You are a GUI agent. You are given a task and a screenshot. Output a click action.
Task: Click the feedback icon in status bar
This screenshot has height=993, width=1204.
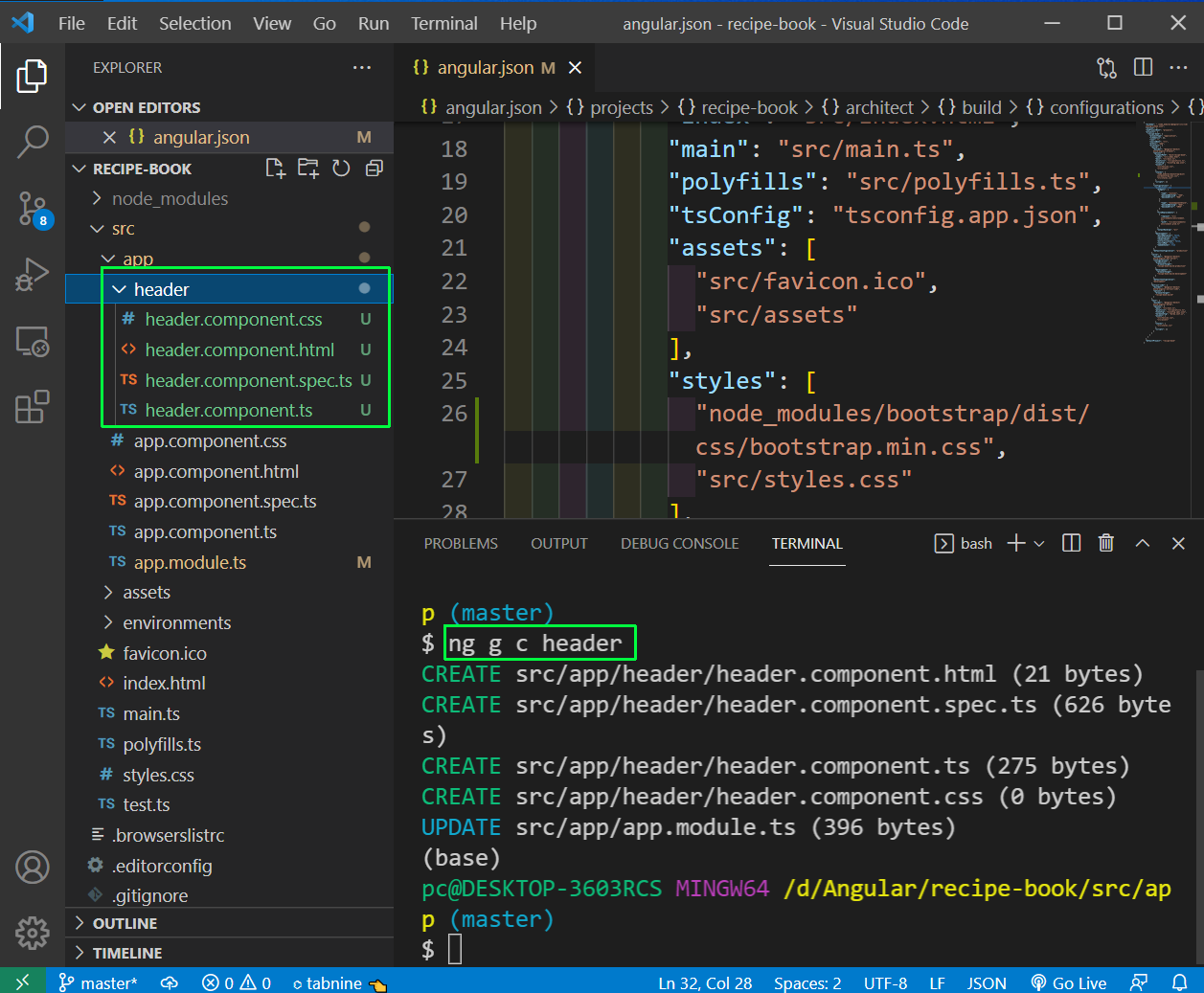1139,982
